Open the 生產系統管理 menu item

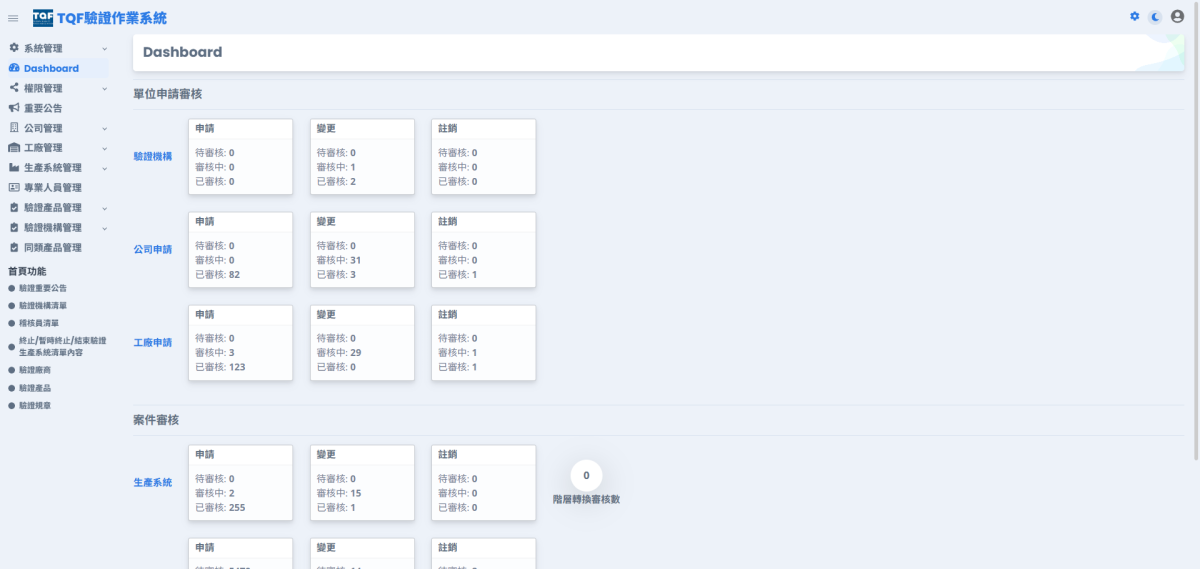tap(52, 168)
